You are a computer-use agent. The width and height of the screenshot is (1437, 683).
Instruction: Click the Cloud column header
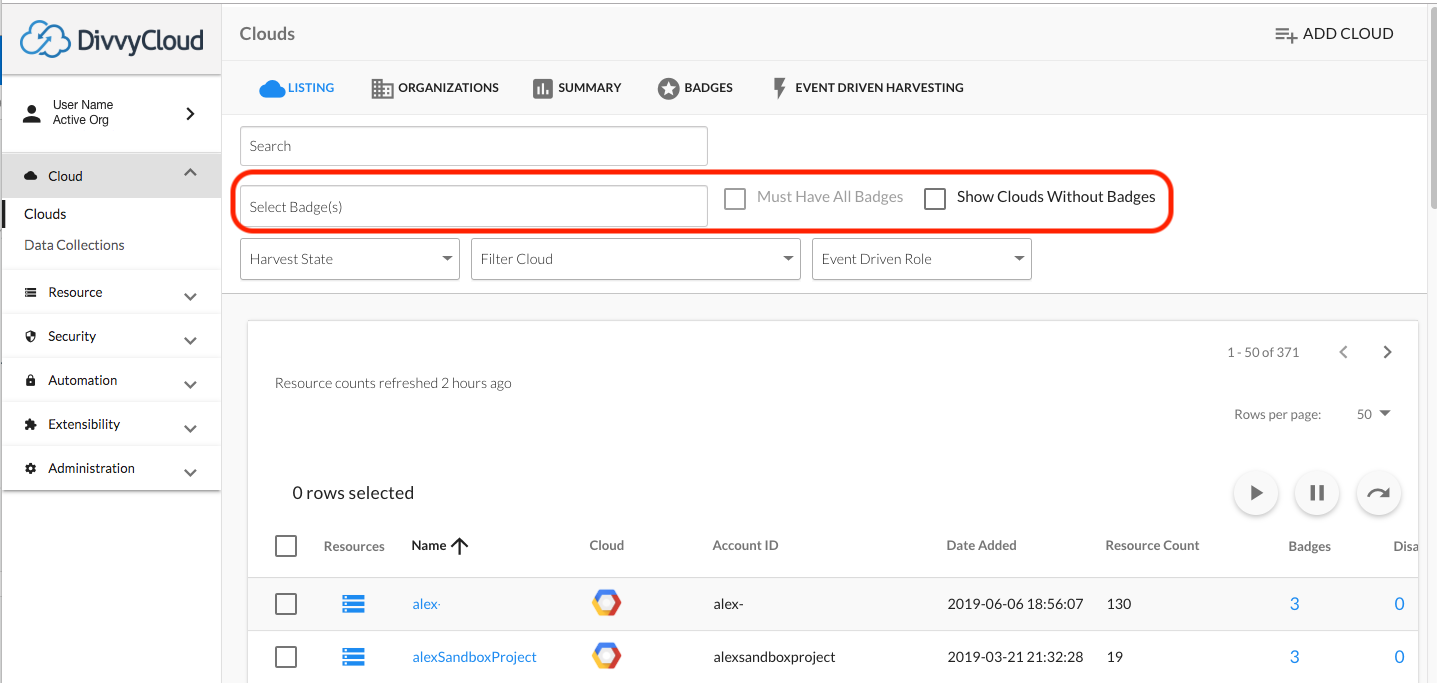(606, 545)
